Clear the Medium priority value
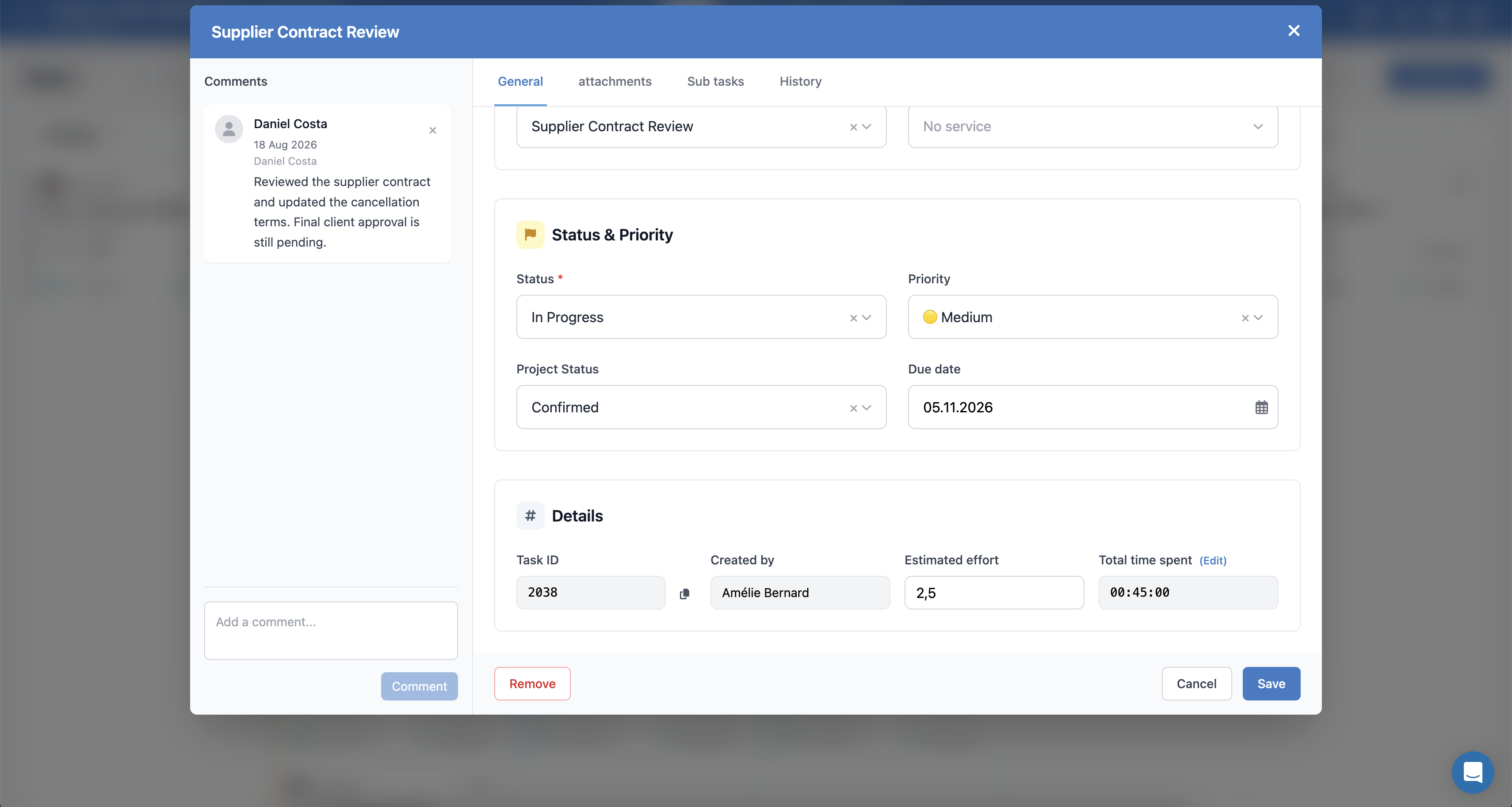The height and width of the screenshot is (807, 1512). coord(1245,317)
